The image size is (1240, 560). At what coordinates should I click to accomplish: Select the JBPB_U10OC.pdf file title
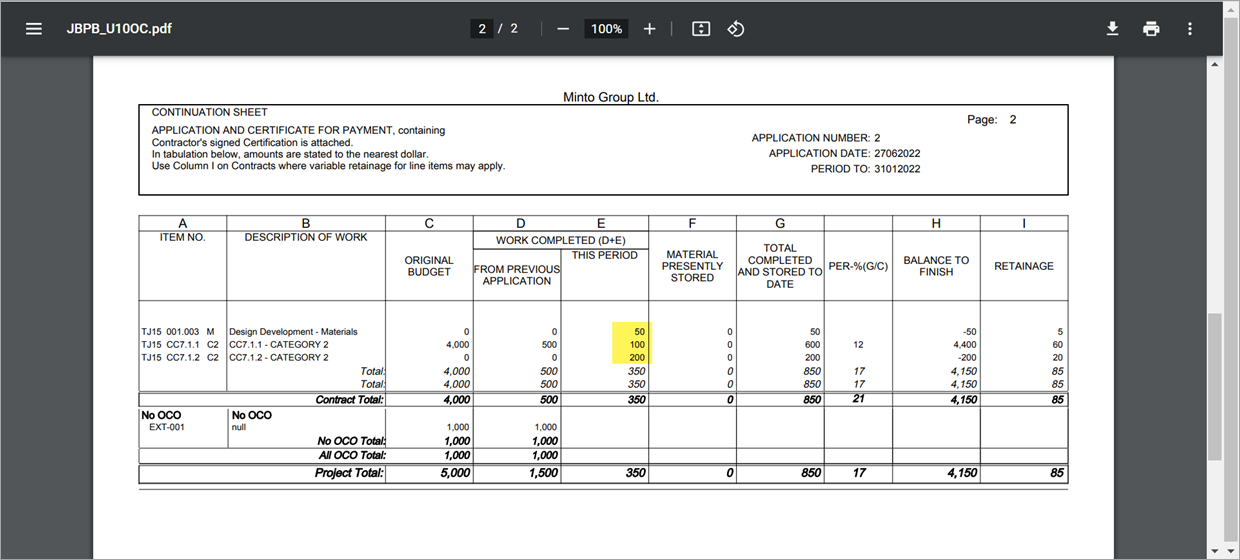point(119,29)
